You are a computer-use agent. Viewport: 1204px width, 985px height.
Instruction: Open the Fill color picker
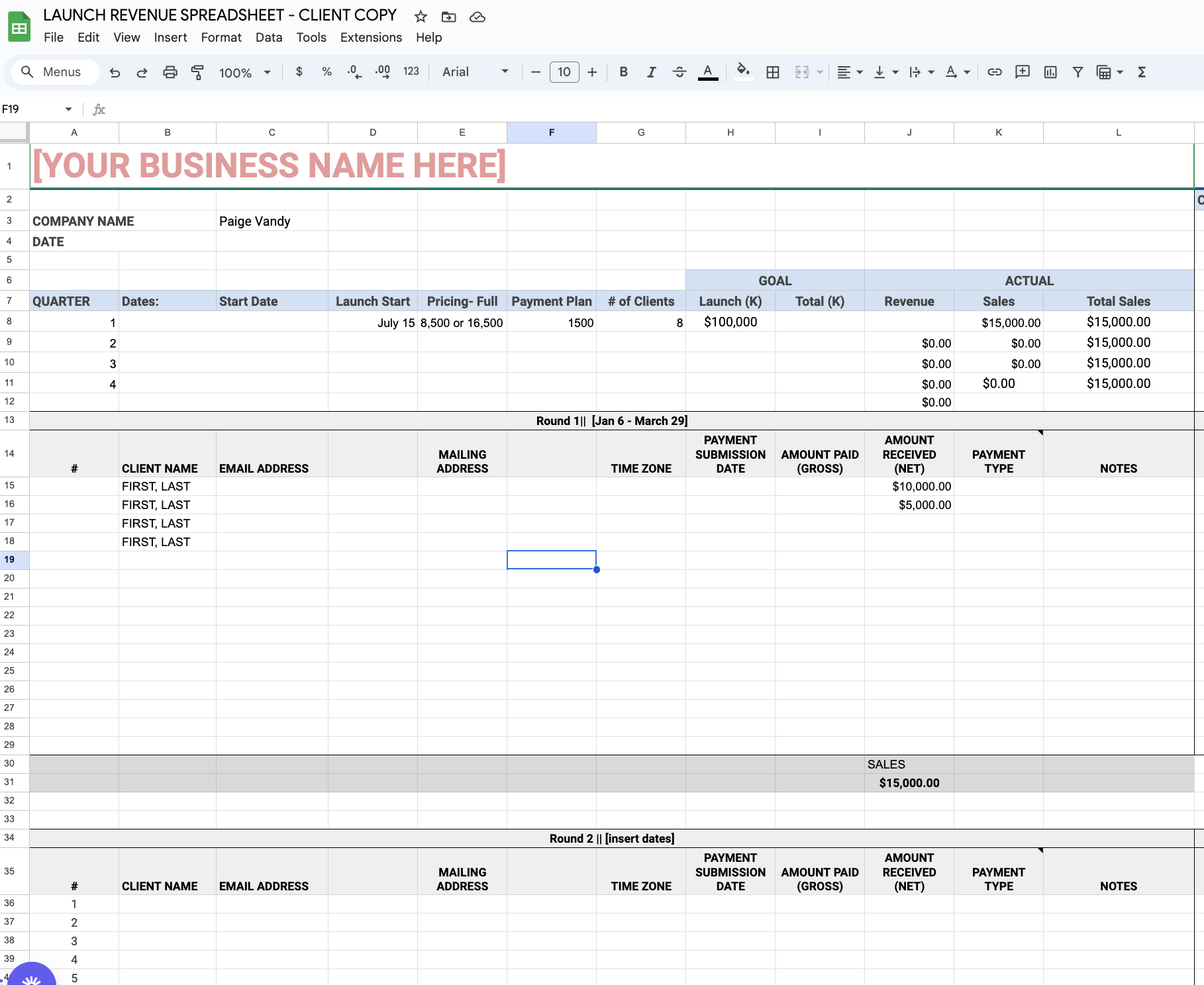pos(743,71)
